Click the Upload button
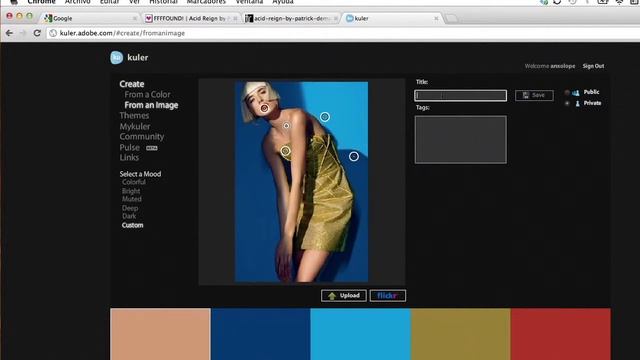The image size is (640, 360). point(344,296)
